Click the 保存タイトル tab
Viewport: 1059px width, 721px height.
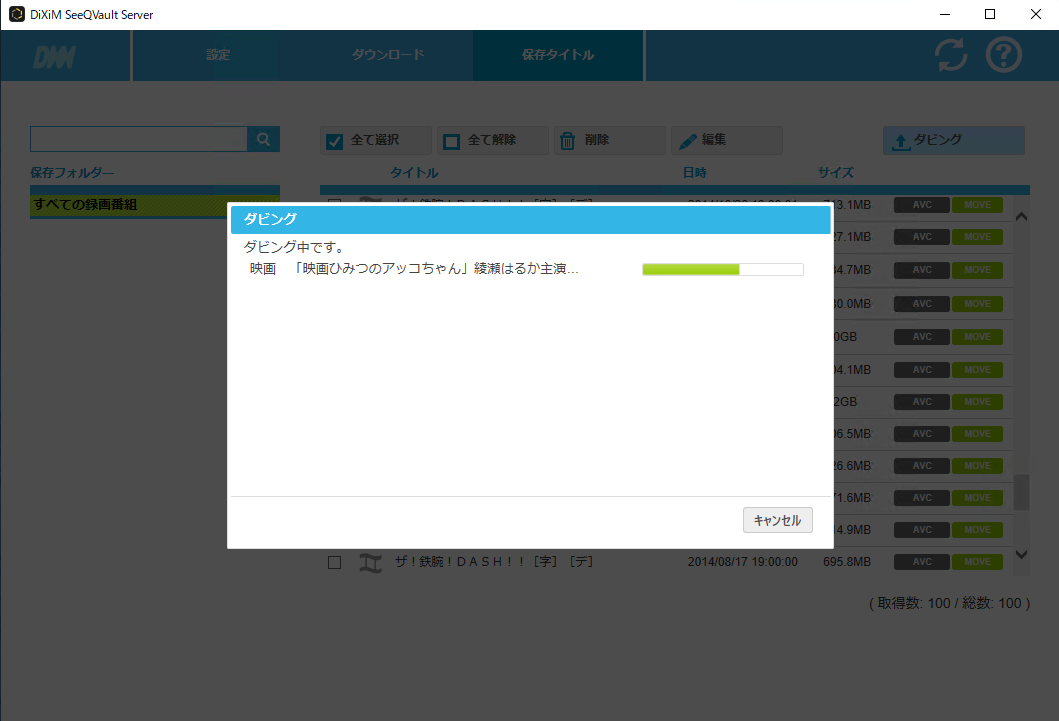pyautogui.click(x=558, y=55)
